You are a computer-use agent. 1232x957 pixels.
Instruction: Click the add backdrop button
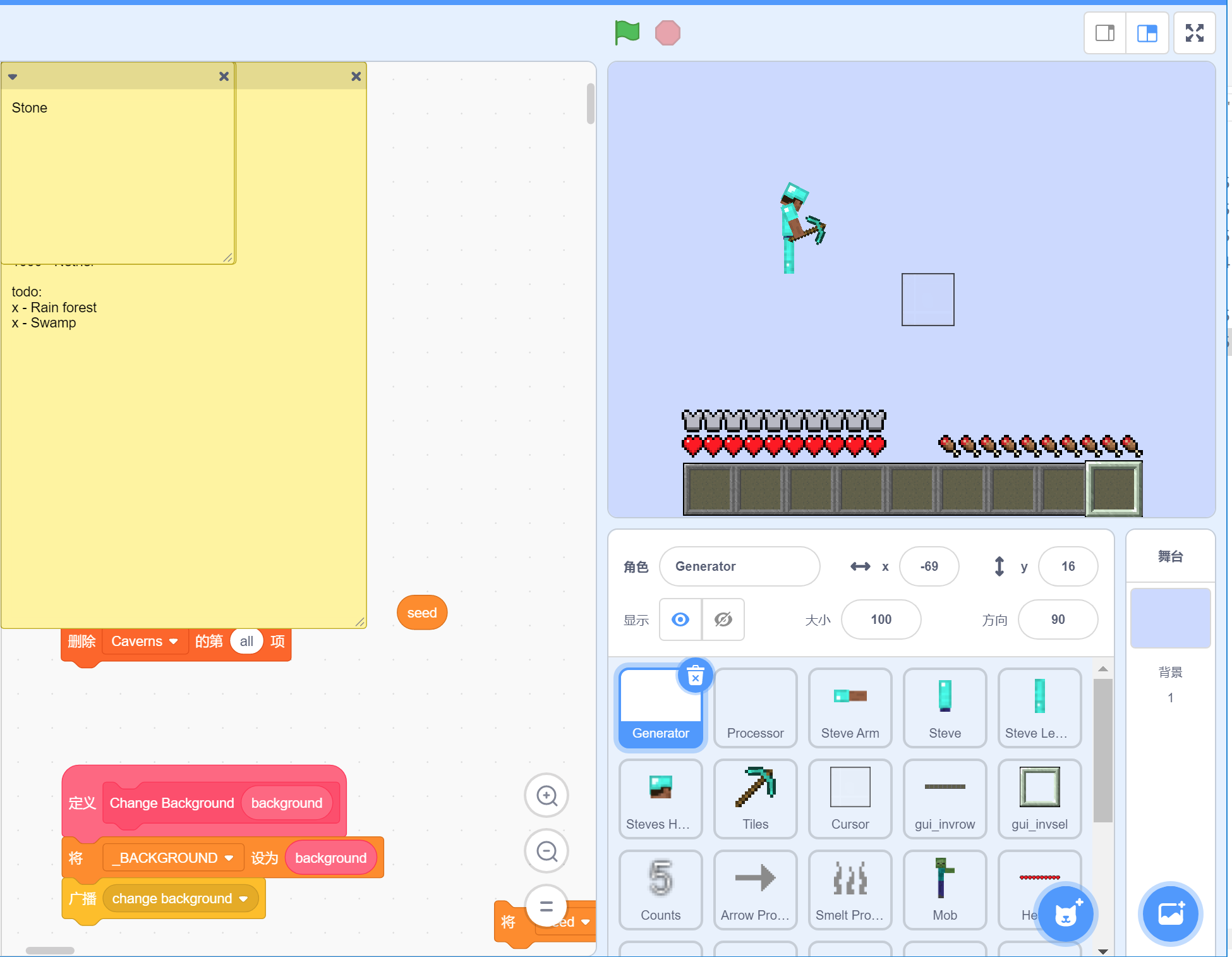[1170, 914]
